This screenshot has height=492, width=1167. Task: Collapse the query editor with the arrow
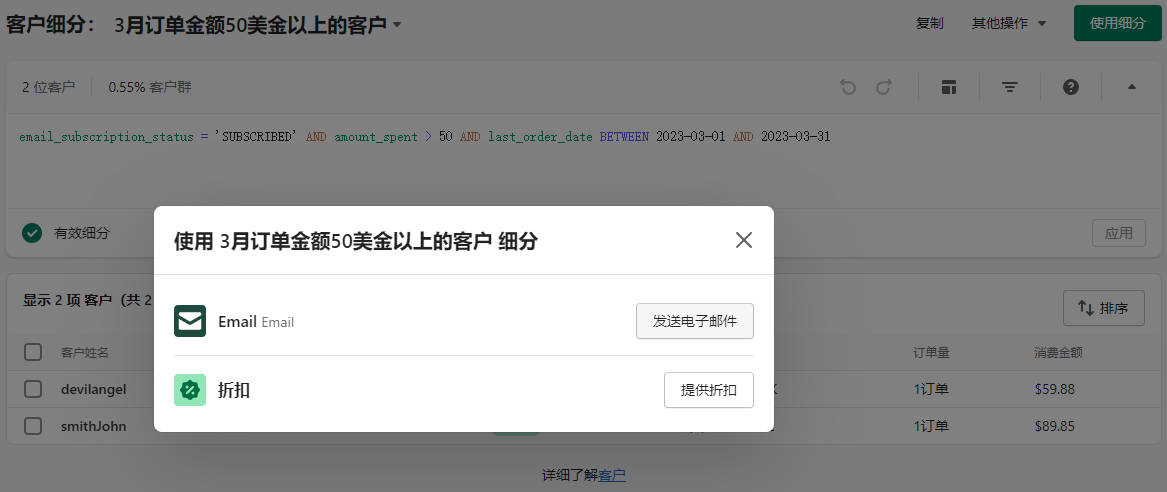[x=1132, y=87]
